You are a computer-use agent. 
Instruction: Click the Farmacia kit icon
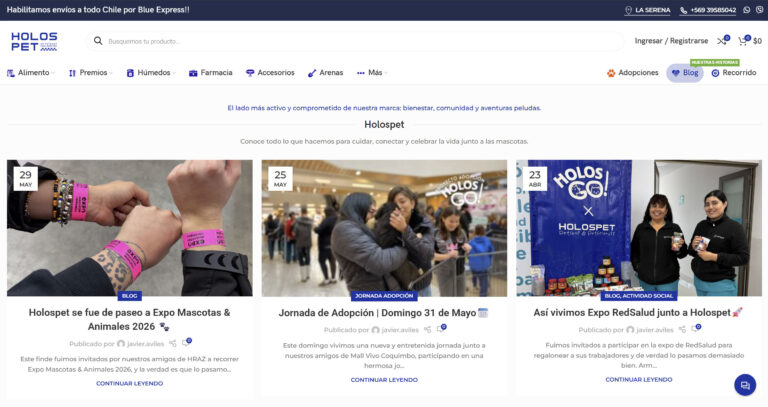193,73
